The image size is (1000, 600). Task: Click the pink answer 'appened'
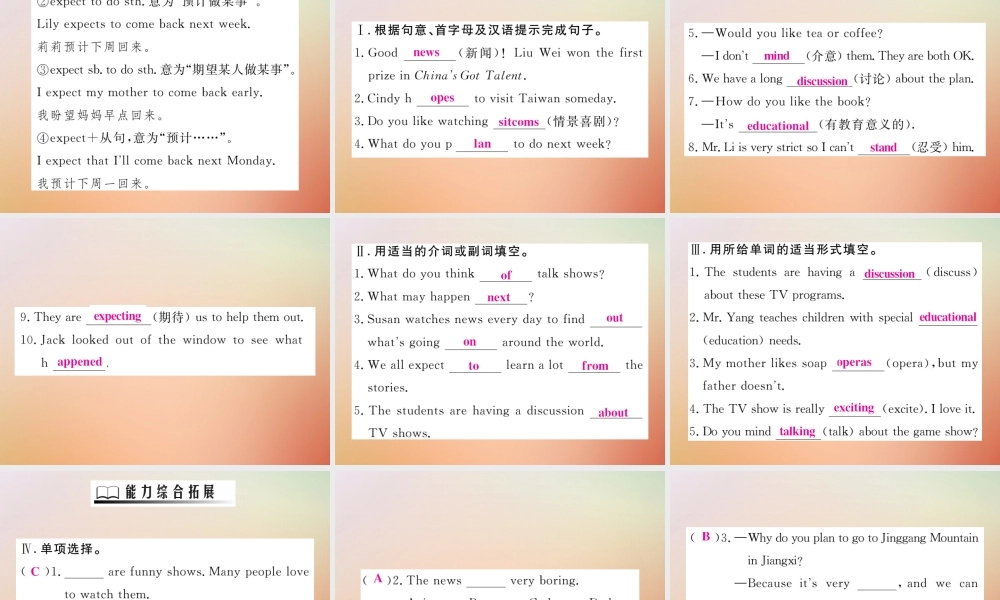click(x=80, y=362)
